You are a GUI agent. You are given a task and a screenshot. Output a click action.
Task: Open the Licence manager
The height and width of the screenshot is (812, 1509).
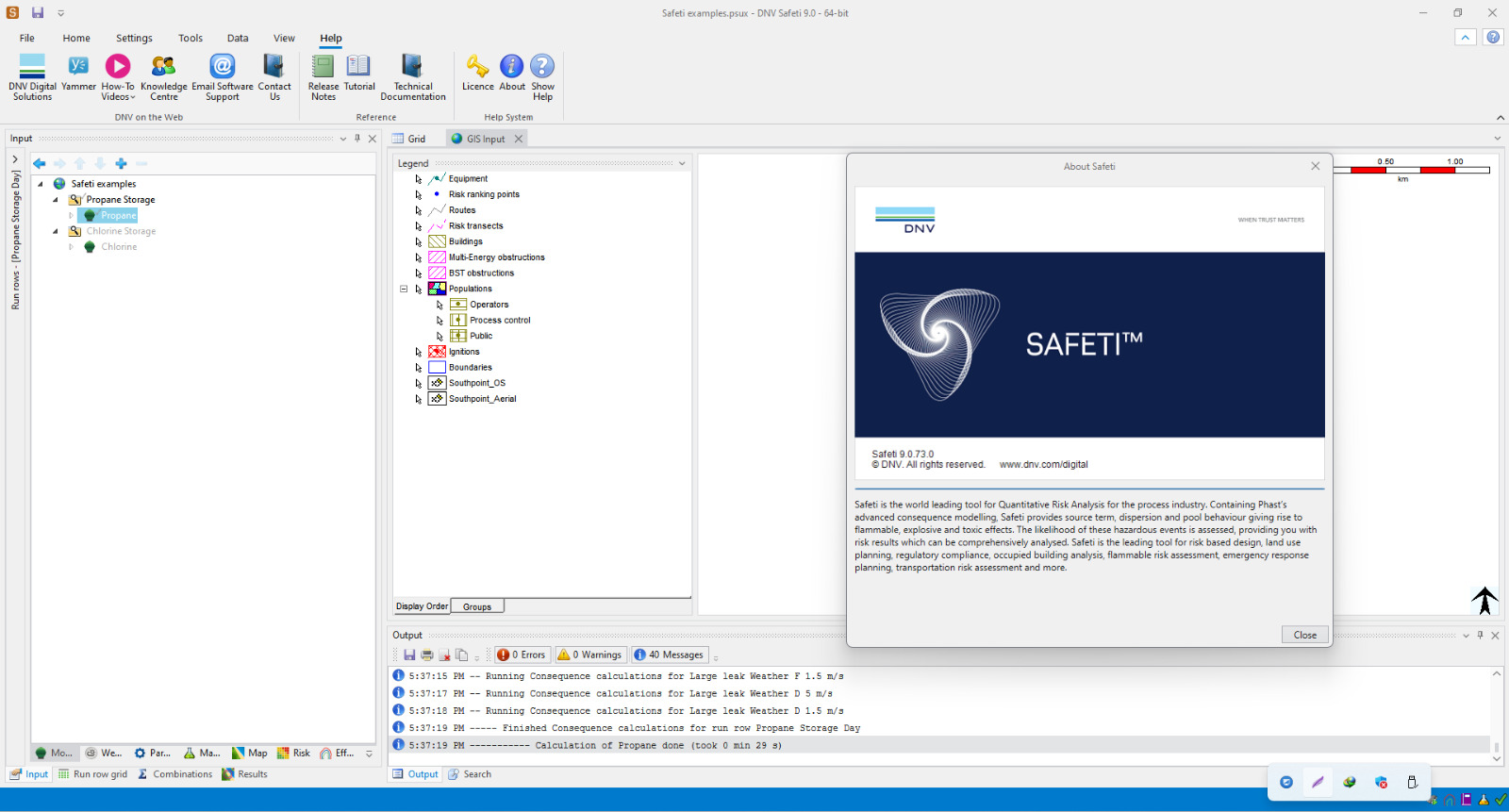coord(478,74)
